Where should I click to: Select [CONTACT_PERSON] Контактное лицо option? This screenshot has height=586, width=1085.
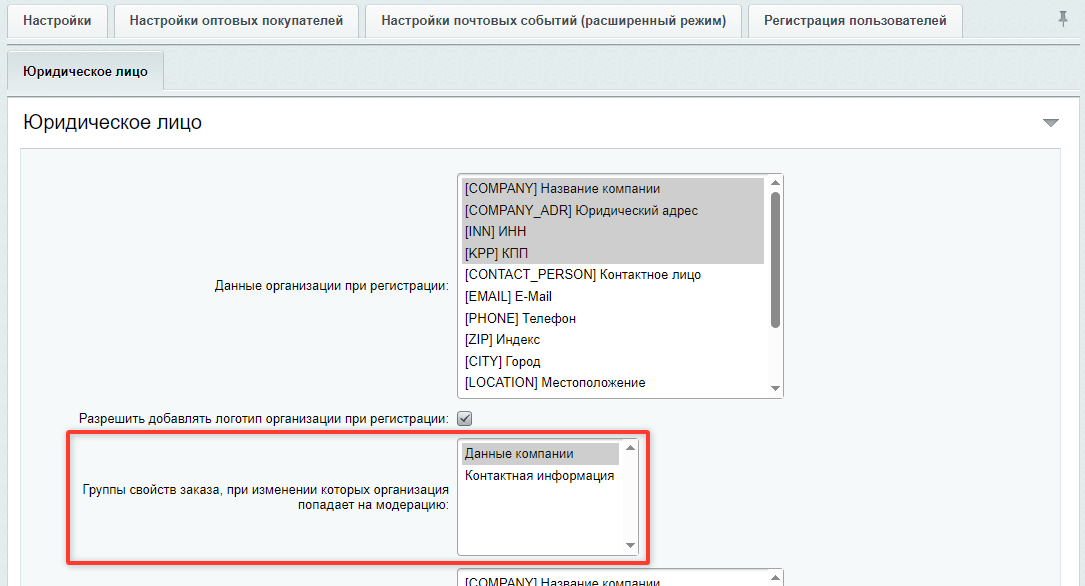(614, 275)
